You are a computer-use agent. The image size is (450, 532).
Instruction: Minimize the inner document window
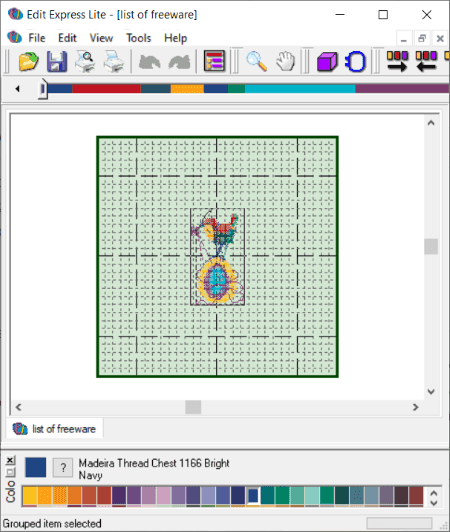pos(404,38)
